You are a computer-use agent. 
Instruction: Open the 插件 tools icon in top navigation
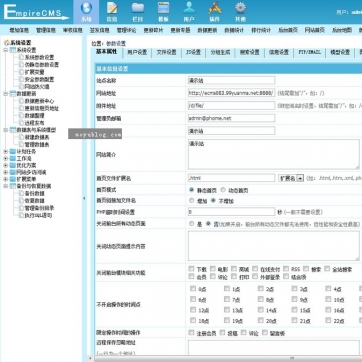215,8
